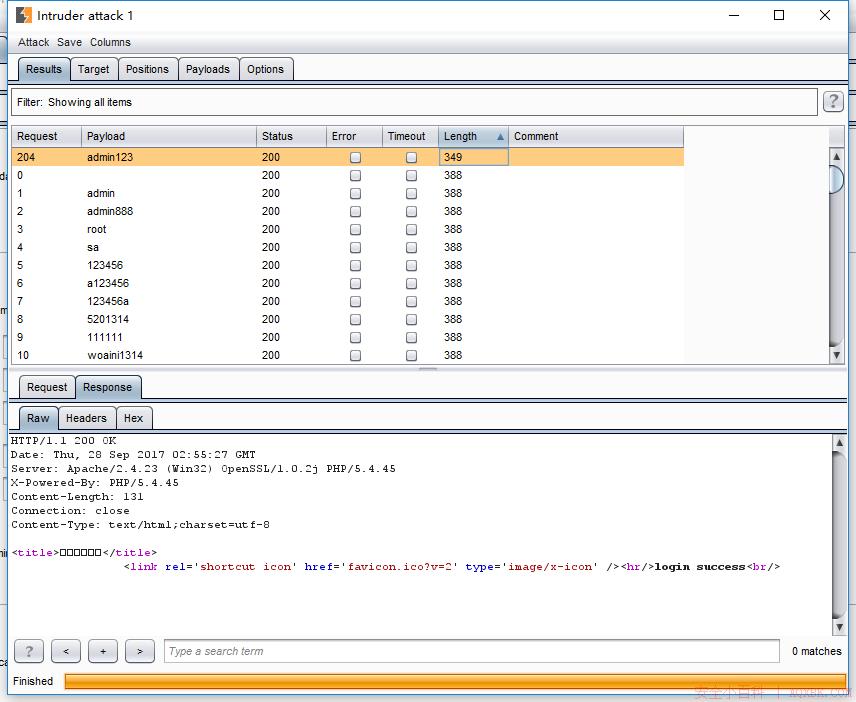Sort by Payload column header
Screen dimensions: 856x702
pyautogui.click(x=169, y=136)
